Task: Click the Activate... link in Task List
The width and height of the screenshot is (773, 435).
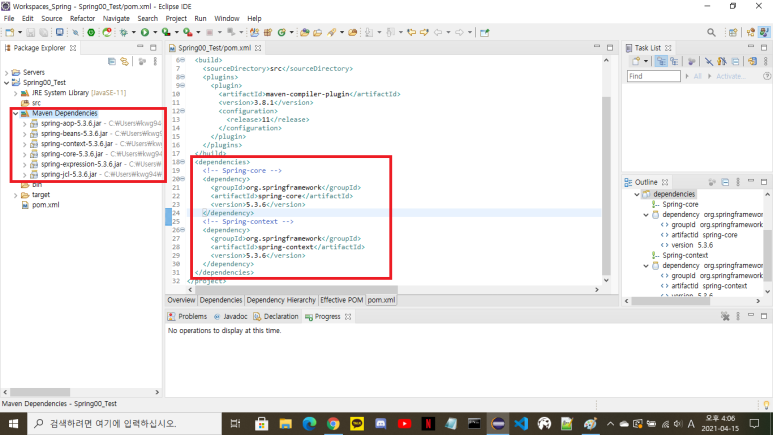Action: [731, 76]
